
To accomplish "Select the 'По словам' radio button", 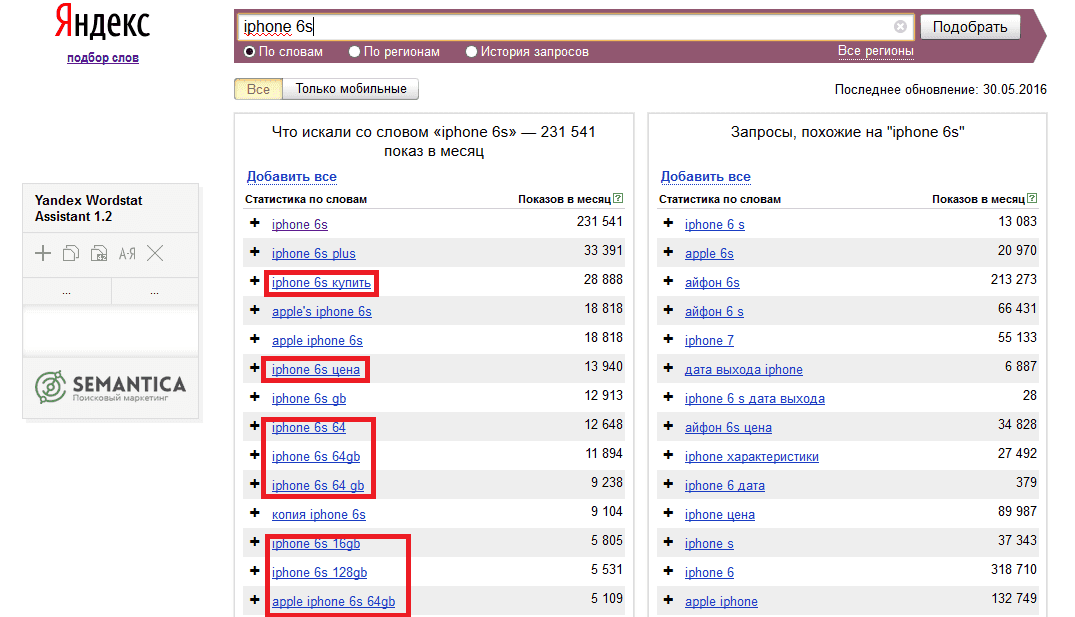I will point(250,51).
